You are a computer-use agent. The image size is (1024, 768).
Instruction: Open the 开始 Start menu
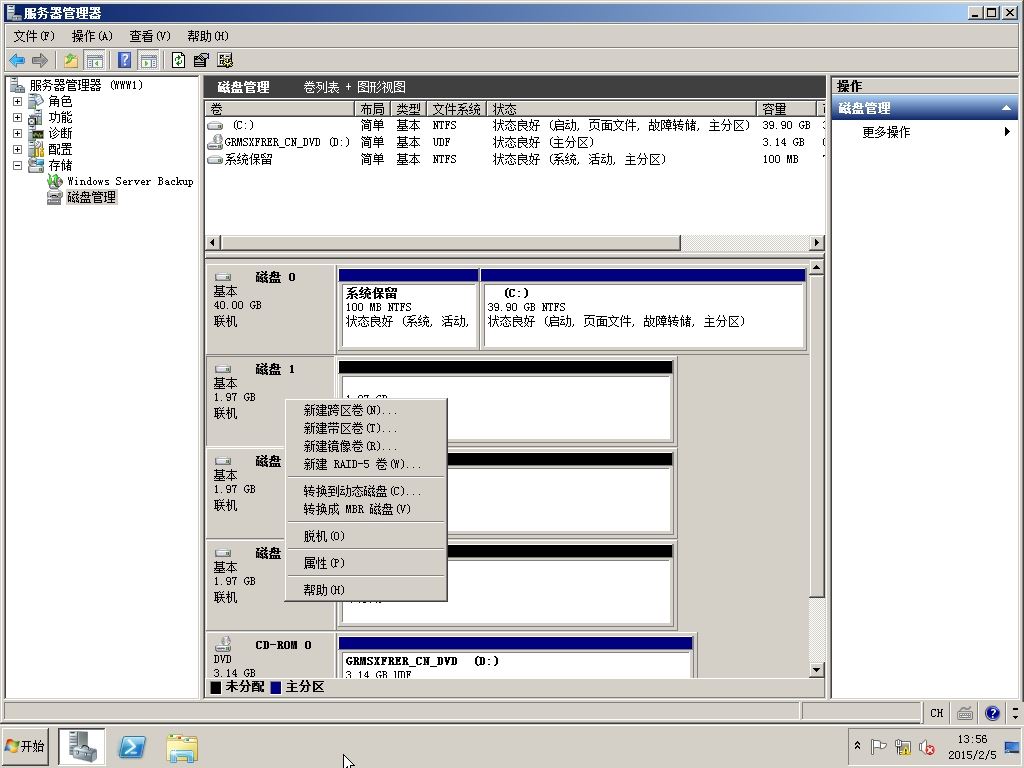25,746
